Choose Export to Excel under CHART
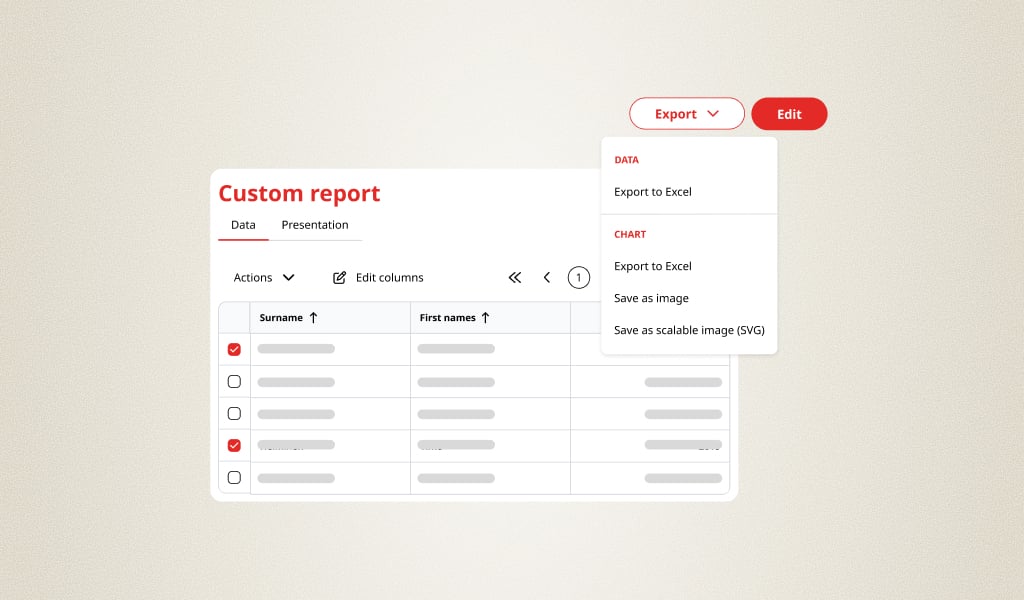Screen dimensions: 1024x600 pos(652,265)
